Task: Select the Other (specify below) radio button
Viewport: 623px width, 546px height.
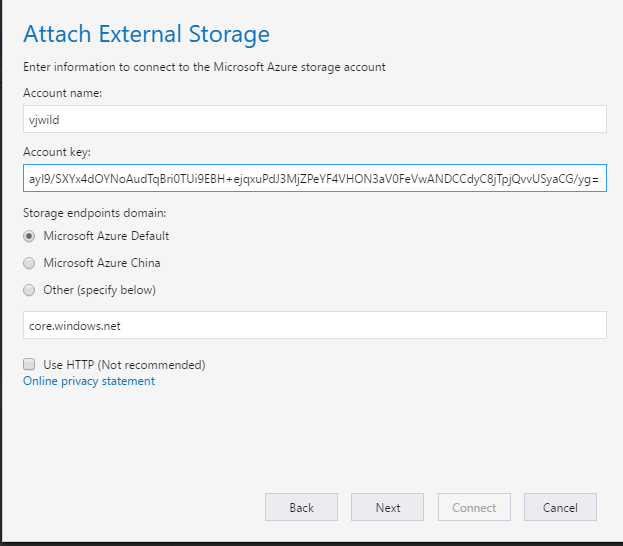Action: [30, 290]
